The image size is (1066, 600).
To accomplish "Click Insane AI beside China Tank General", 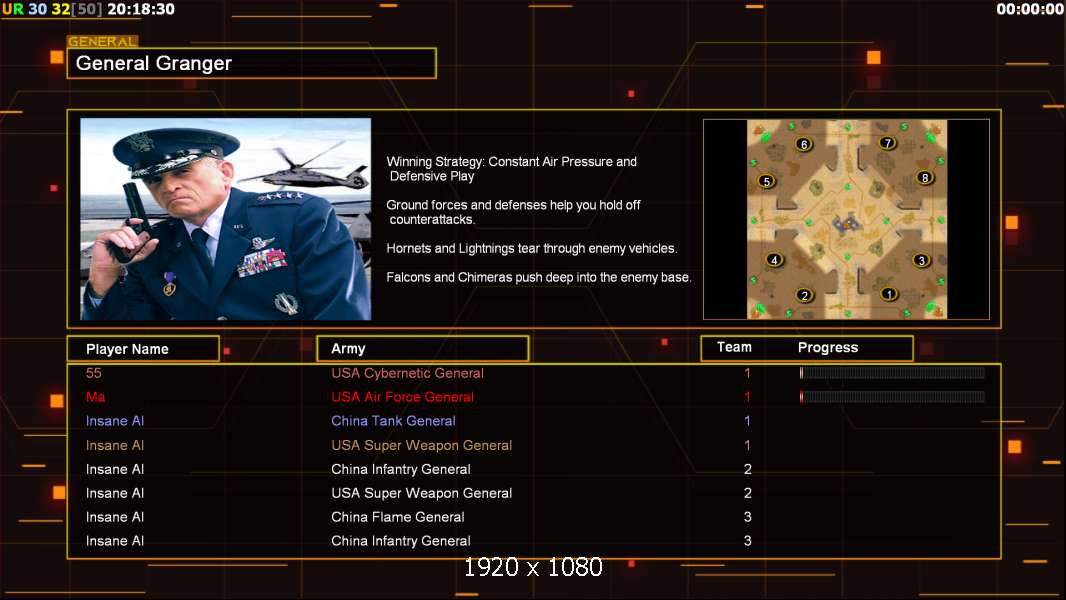I will pyautogui.click(x=115, y=421).
